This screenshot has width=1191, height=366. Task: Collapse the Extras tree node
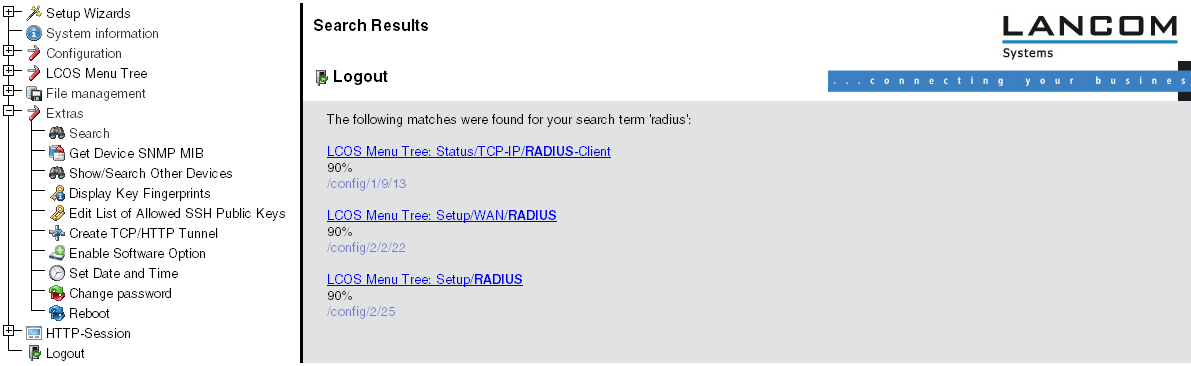8,111
